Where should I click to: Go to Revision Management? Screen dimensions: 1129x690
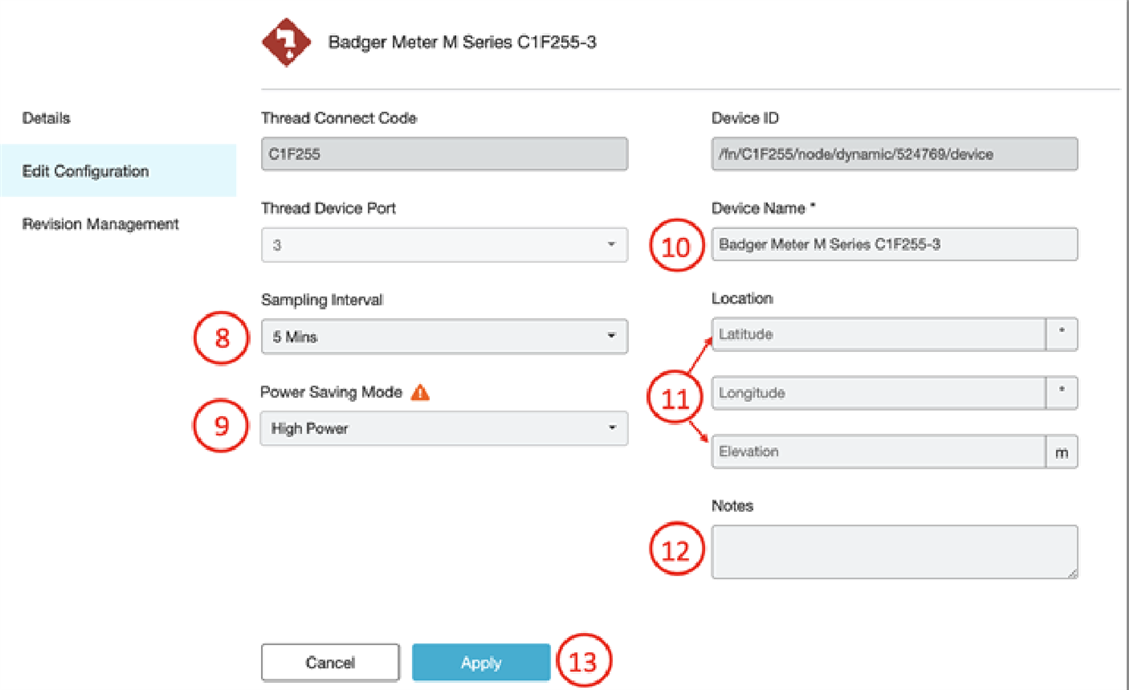point(100,224)
